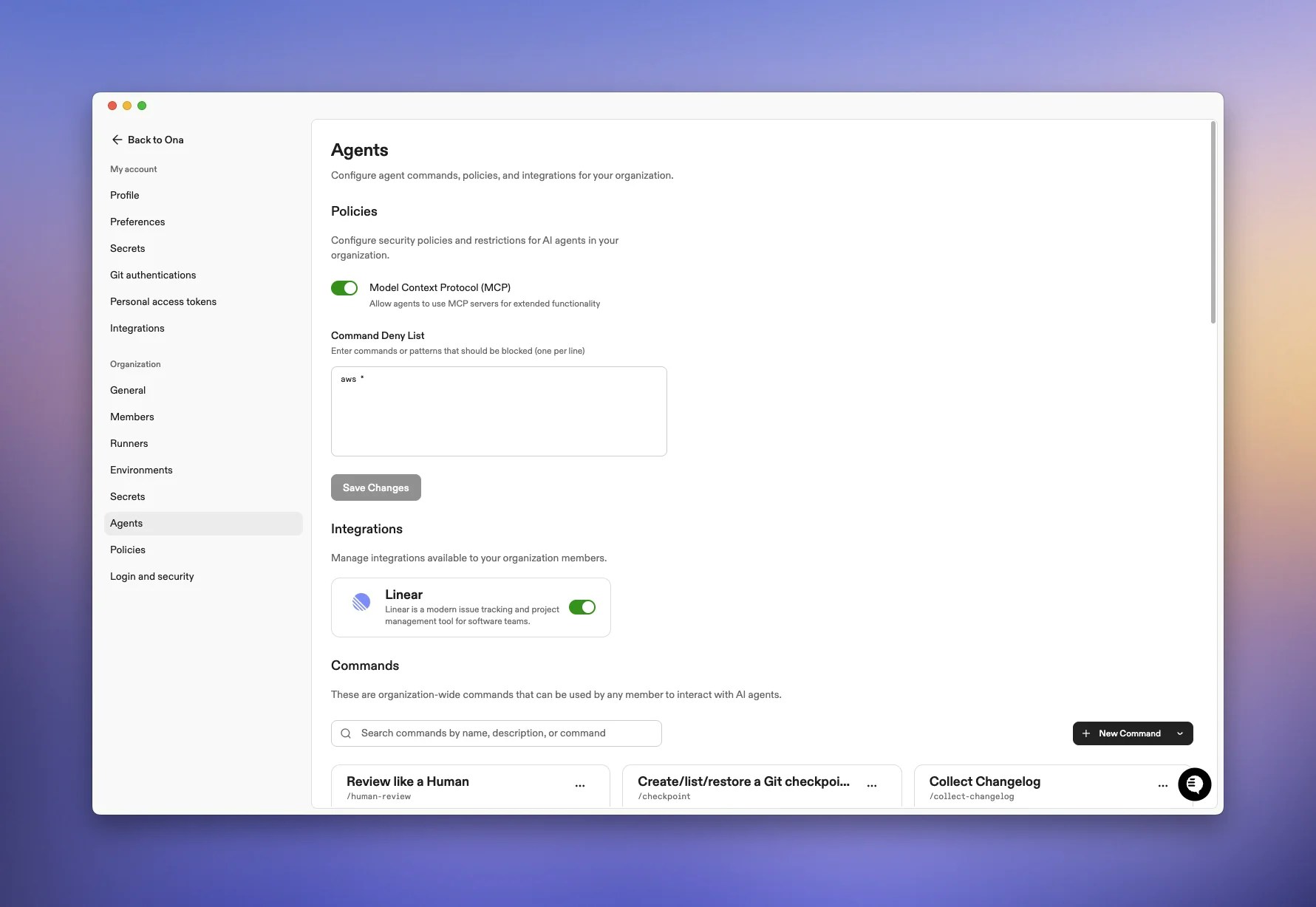Turn off the Linear integration
This screenshot has width=1316, height=907.
[582, 607]
